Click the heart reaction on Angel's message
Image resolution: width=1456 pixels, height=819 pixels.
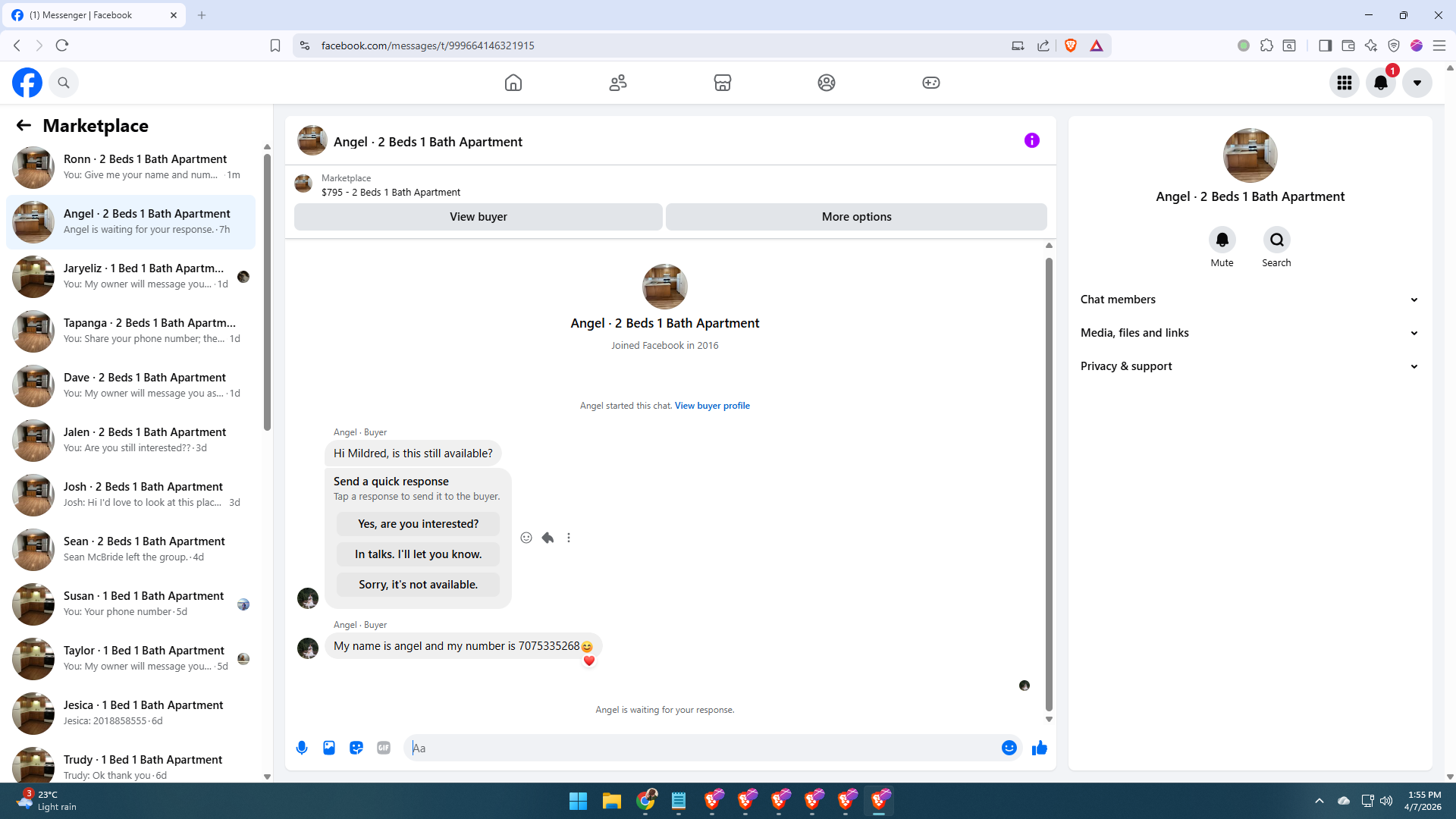point(589,661)
